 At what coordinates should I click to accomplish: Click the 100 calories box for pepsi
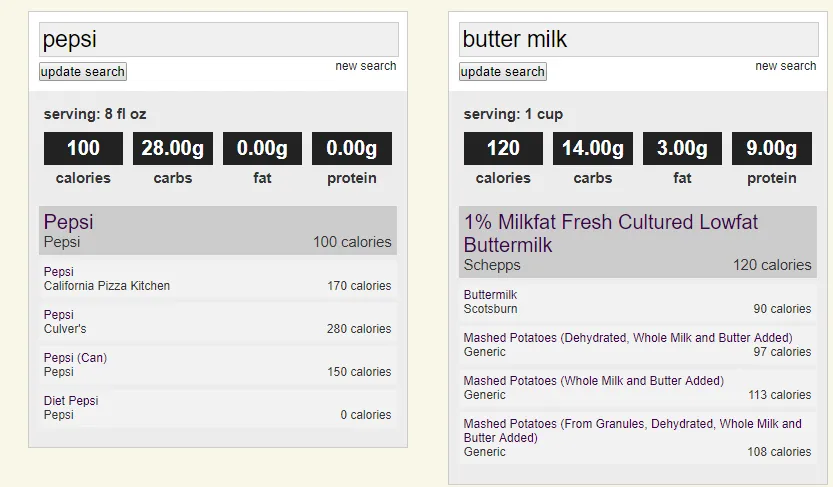[x=83, y=148]
